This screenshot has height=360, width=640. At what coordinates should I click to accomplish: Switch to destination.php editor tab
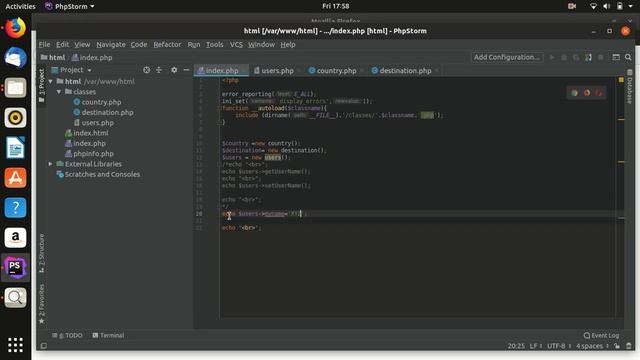404,71
